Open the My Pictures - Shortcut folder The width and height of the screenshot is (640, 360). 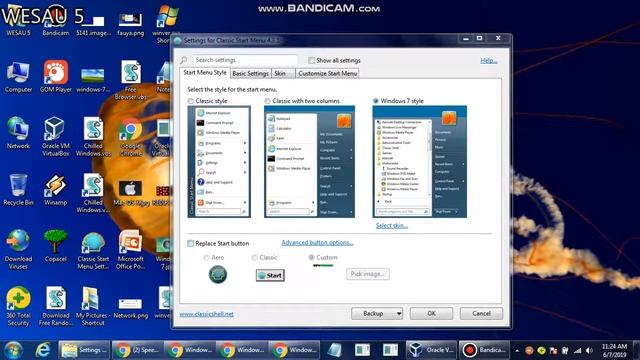click(x=93, y=306)
